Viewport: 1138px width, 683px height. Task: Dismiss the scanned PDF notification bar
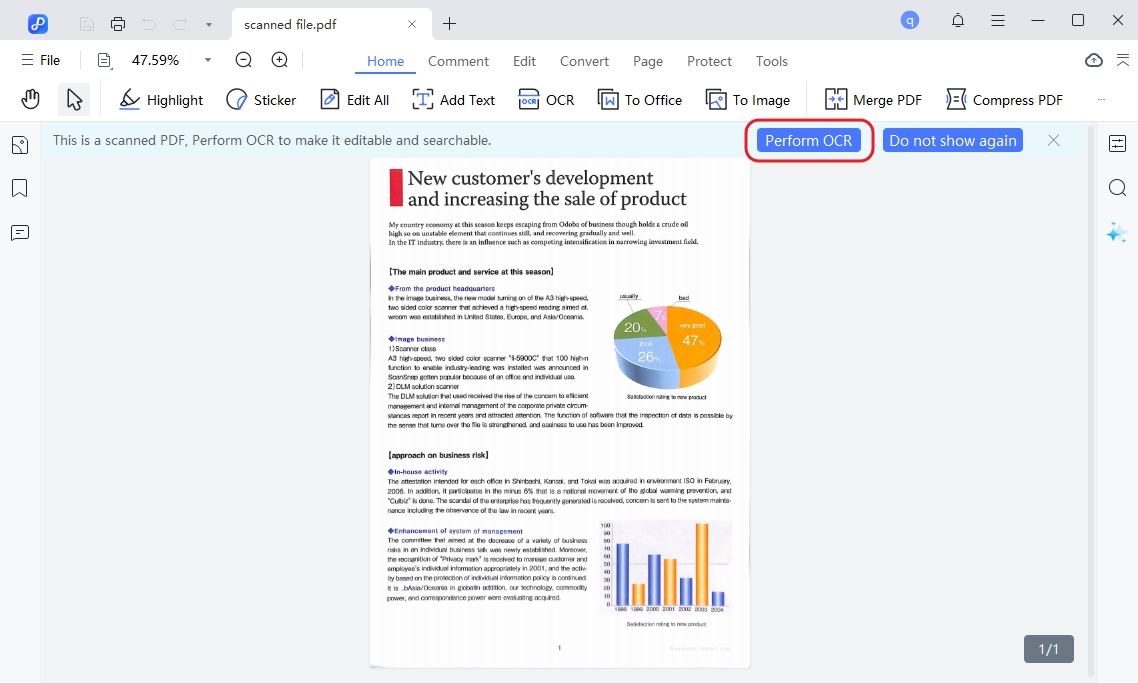point(1053,140)
